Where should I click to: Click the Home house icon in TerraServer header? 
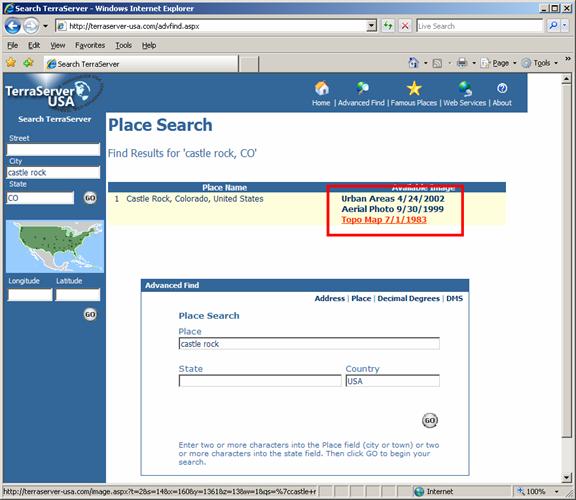tap(321, 88)
